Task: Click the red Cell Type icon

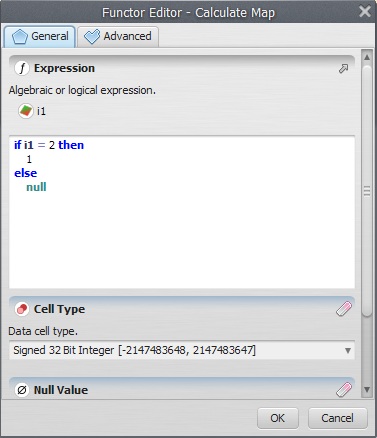Action: pyautogui.click(x=22, y=309)
